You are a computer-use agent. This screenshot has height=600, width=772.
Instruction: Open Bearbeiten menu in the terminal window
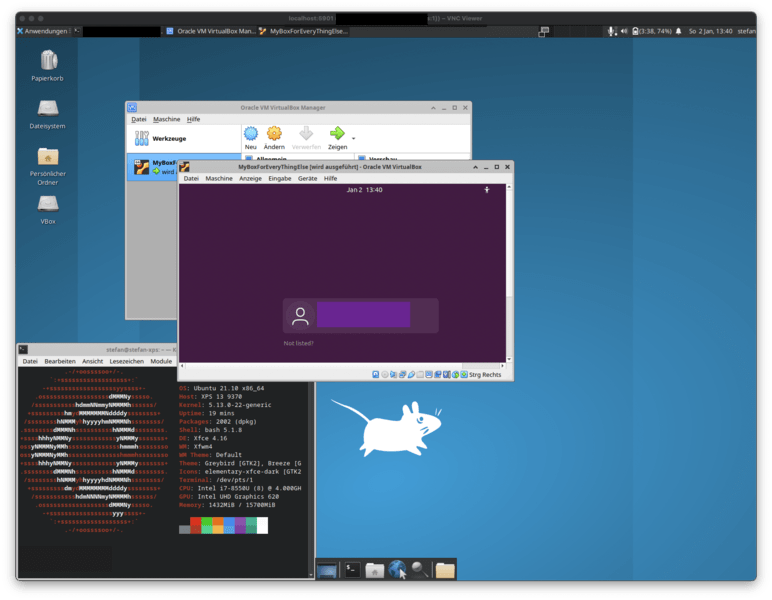point(60,361)
